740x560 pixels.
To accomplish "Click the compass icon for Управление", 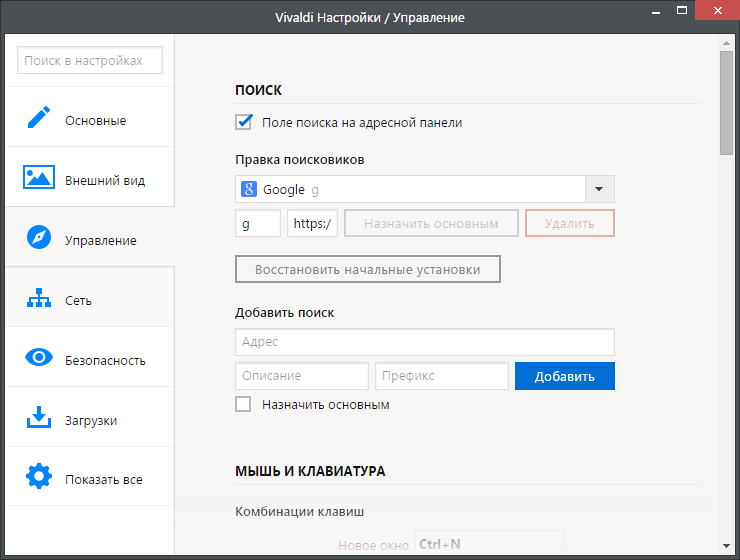I will point(39,238).
